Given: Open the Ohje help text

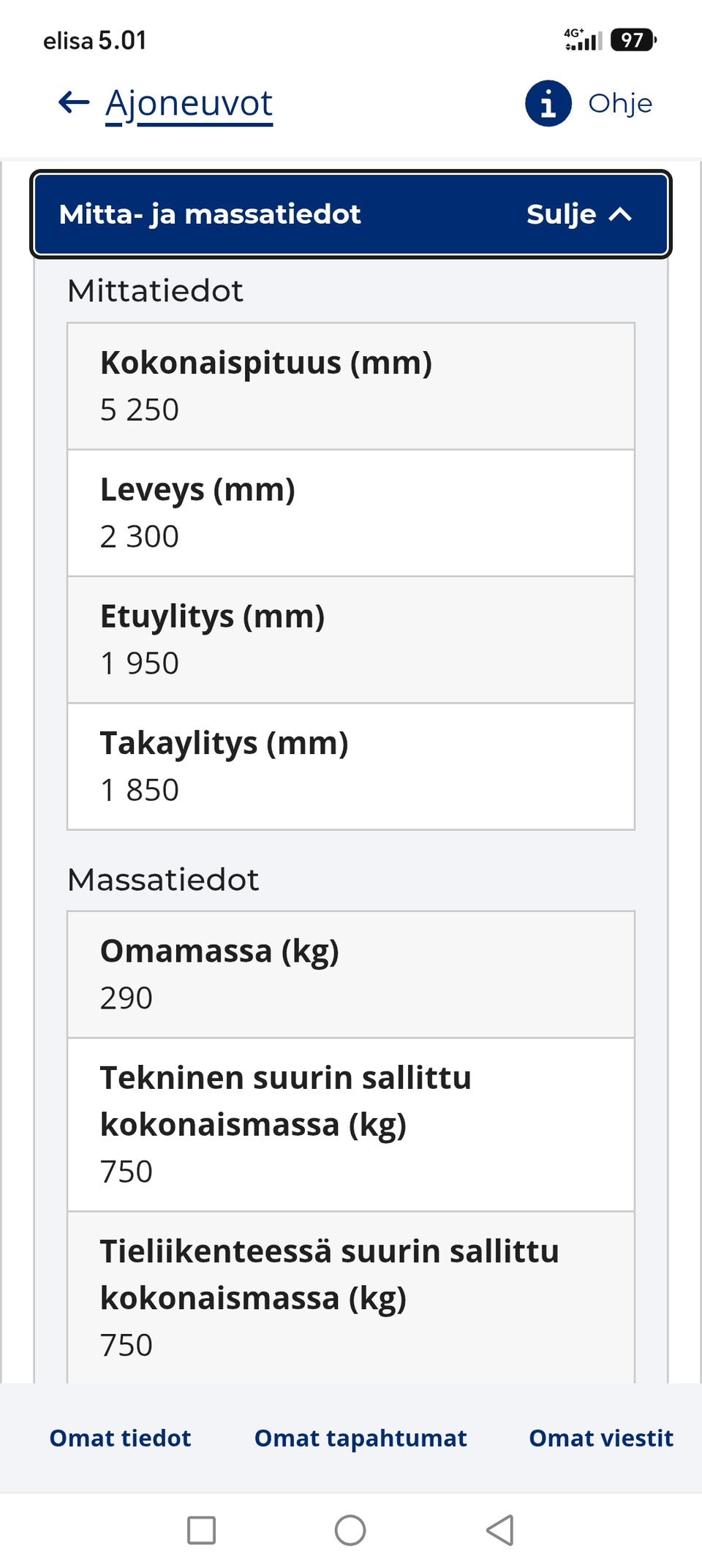Looking at the screenshot, I should tap(620, 103).
